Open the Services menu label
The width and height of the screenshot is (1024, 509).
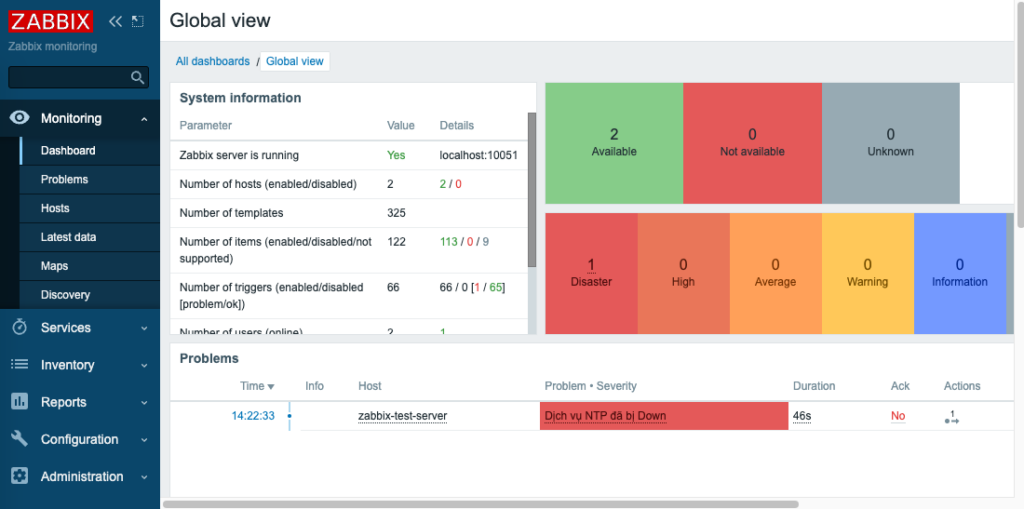(66, 327)
